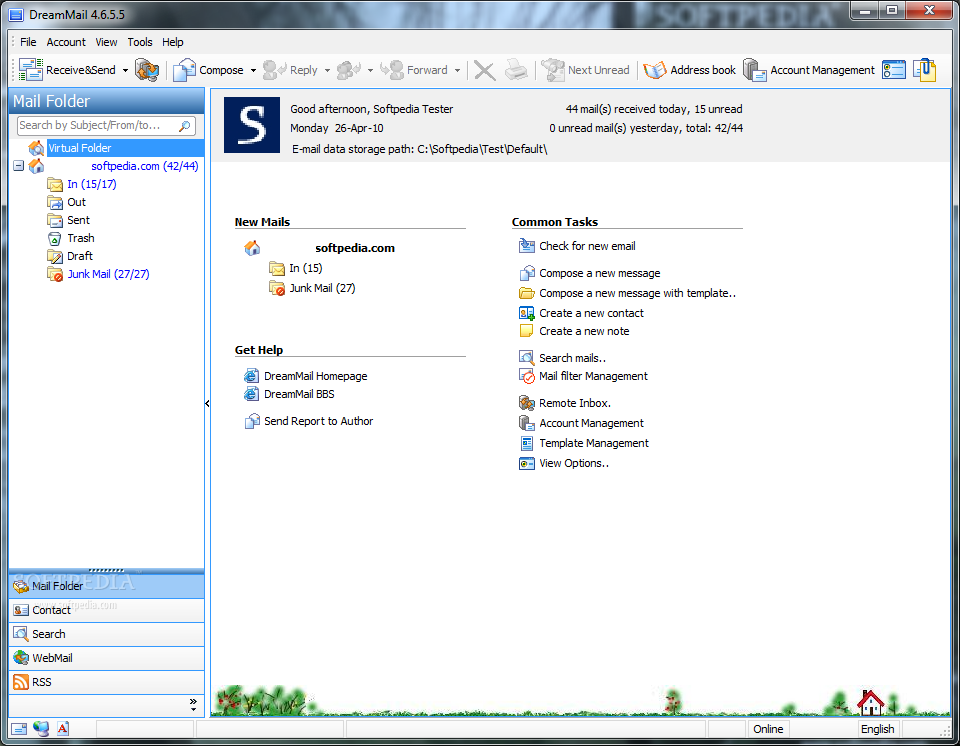Click the View Options.. link

(574, 463)
